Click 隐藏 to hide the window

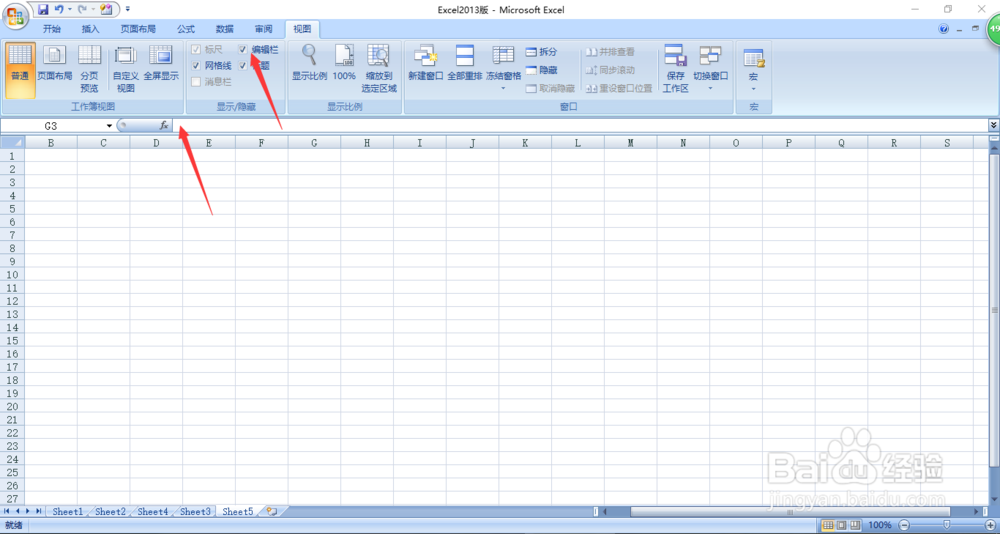541,70
